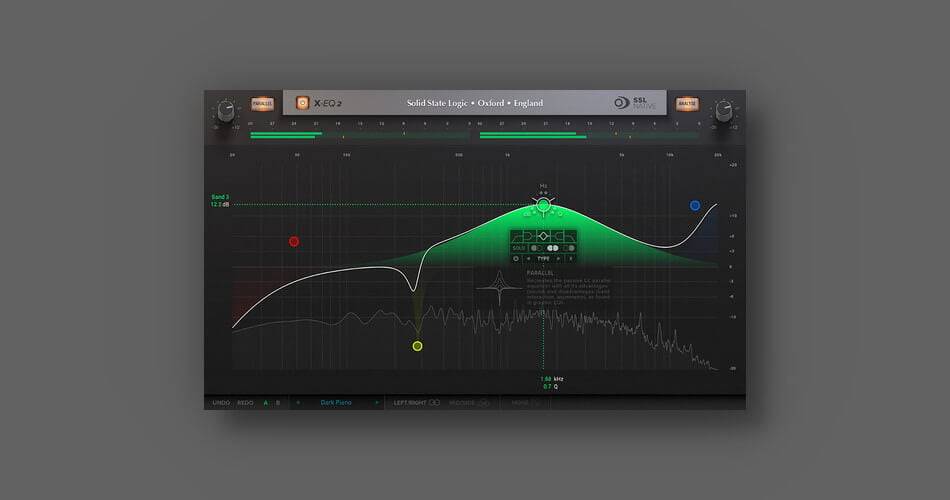Switch to the A setting
The image size is (950, 500).
click(265, 402)
